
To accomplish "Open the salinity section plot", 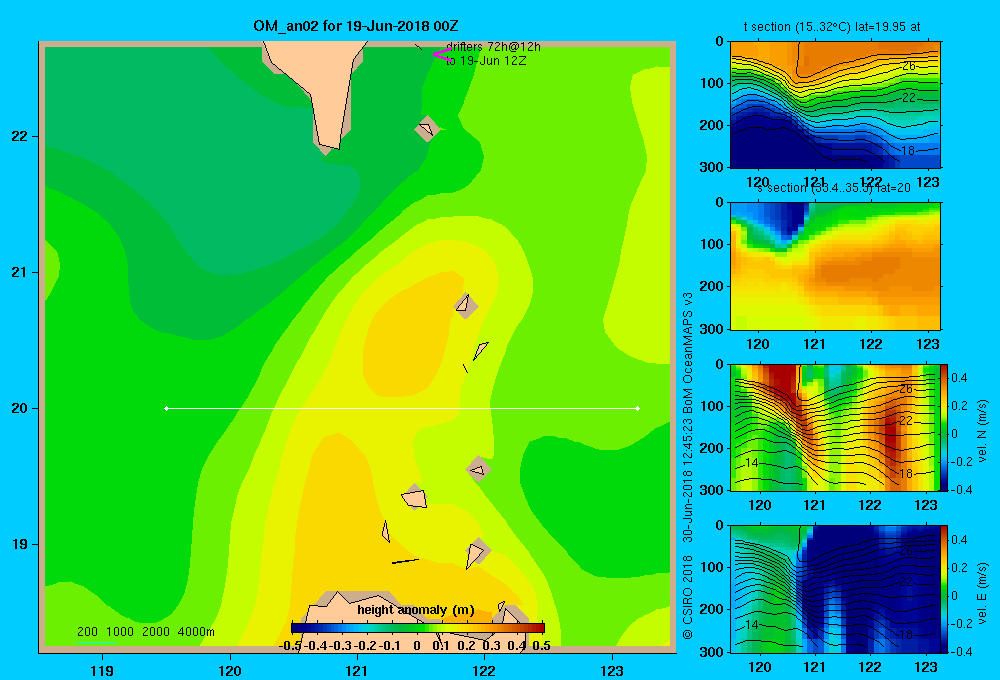I will coord(835,266).
